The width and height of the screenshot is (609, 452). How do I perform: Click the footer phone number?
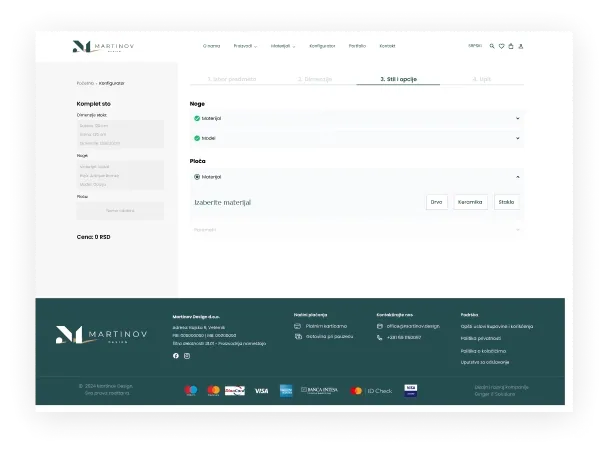(x=404, y=337)
